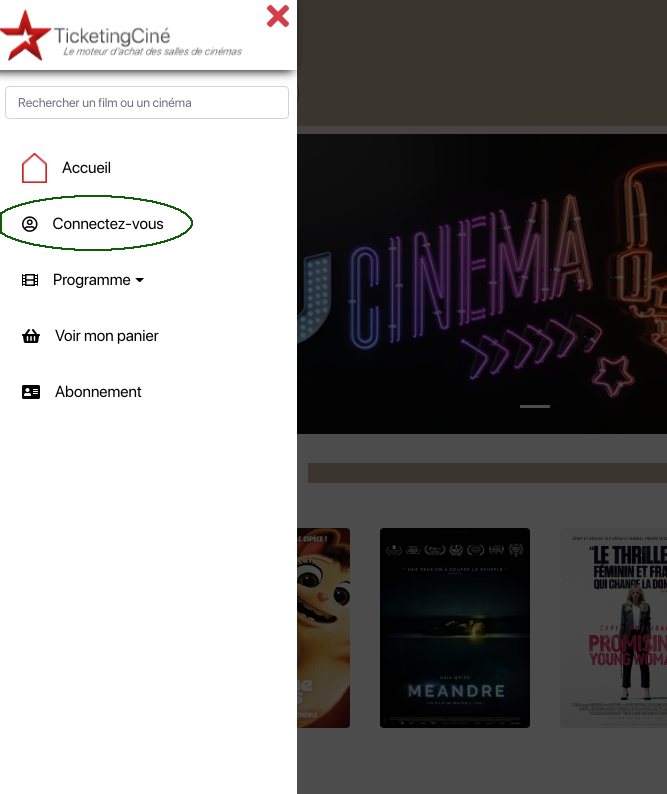Click the shopping basket icon
The height and width of the screenshot is (794, 667).
pyautogui.click(x=31, y=336)
